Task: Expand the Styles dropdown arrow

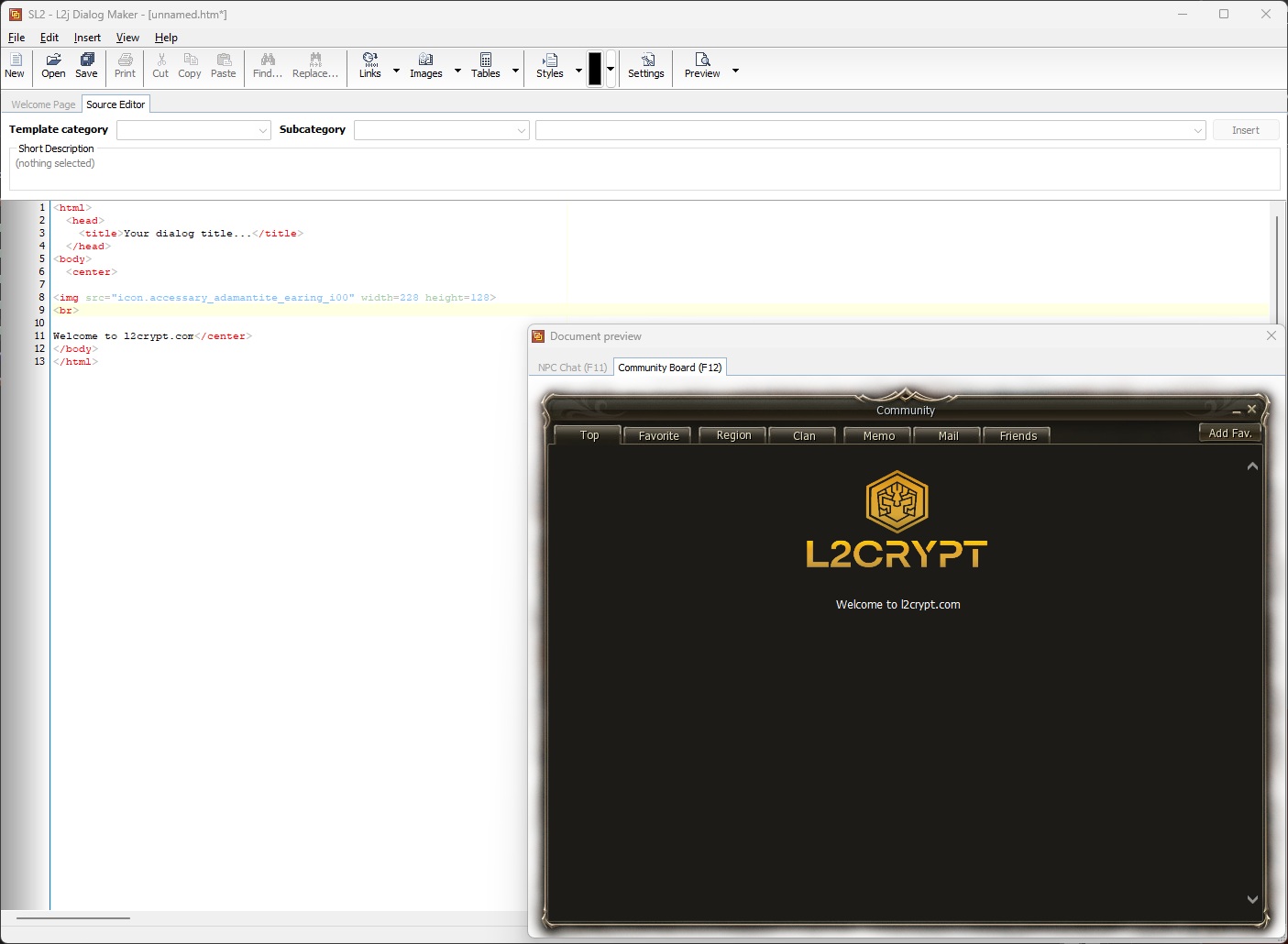Action: (578, 71)
